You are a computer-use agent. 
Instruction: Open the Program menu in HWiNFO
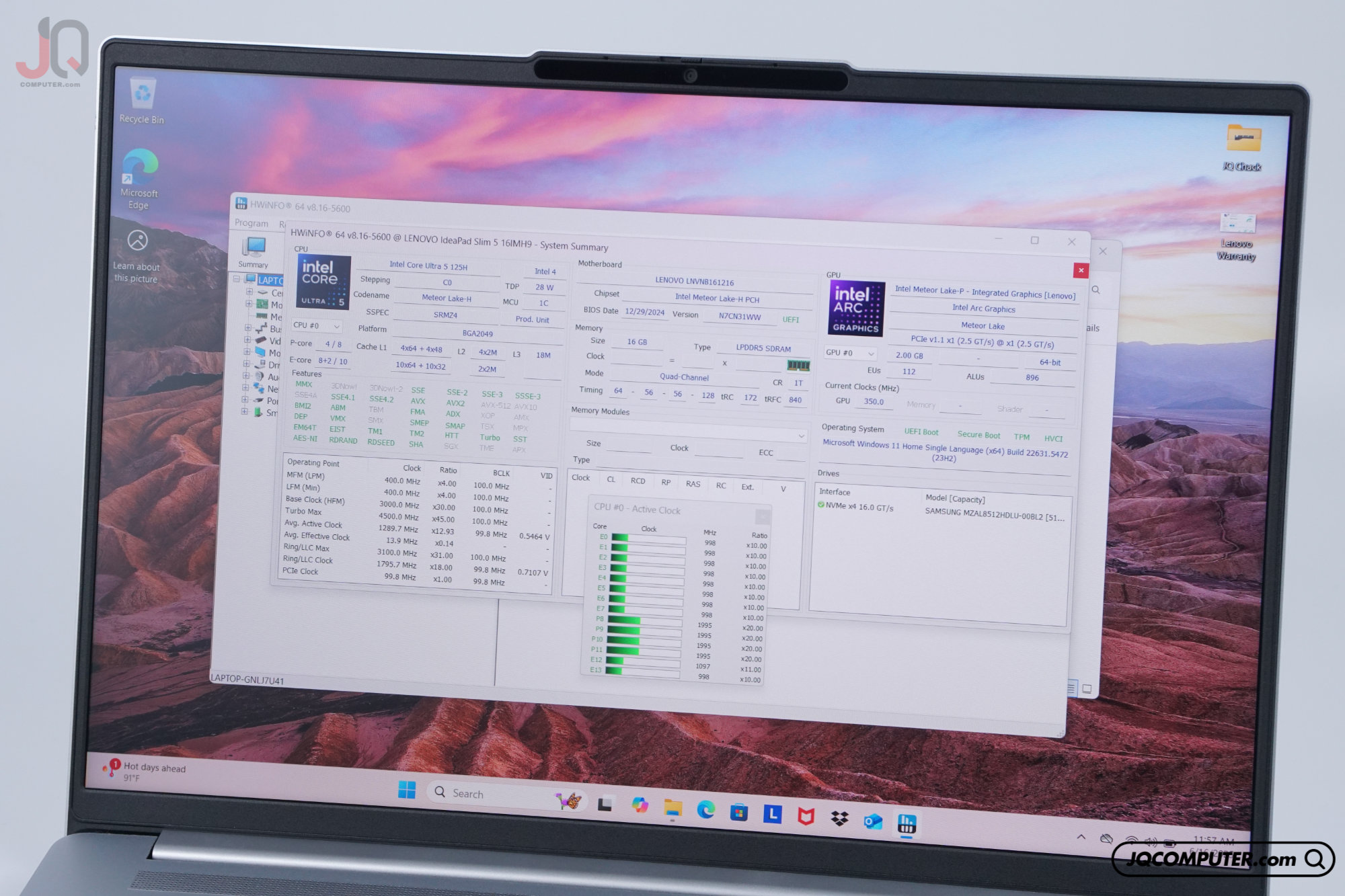pyautogui.click(x=252, y=223)
